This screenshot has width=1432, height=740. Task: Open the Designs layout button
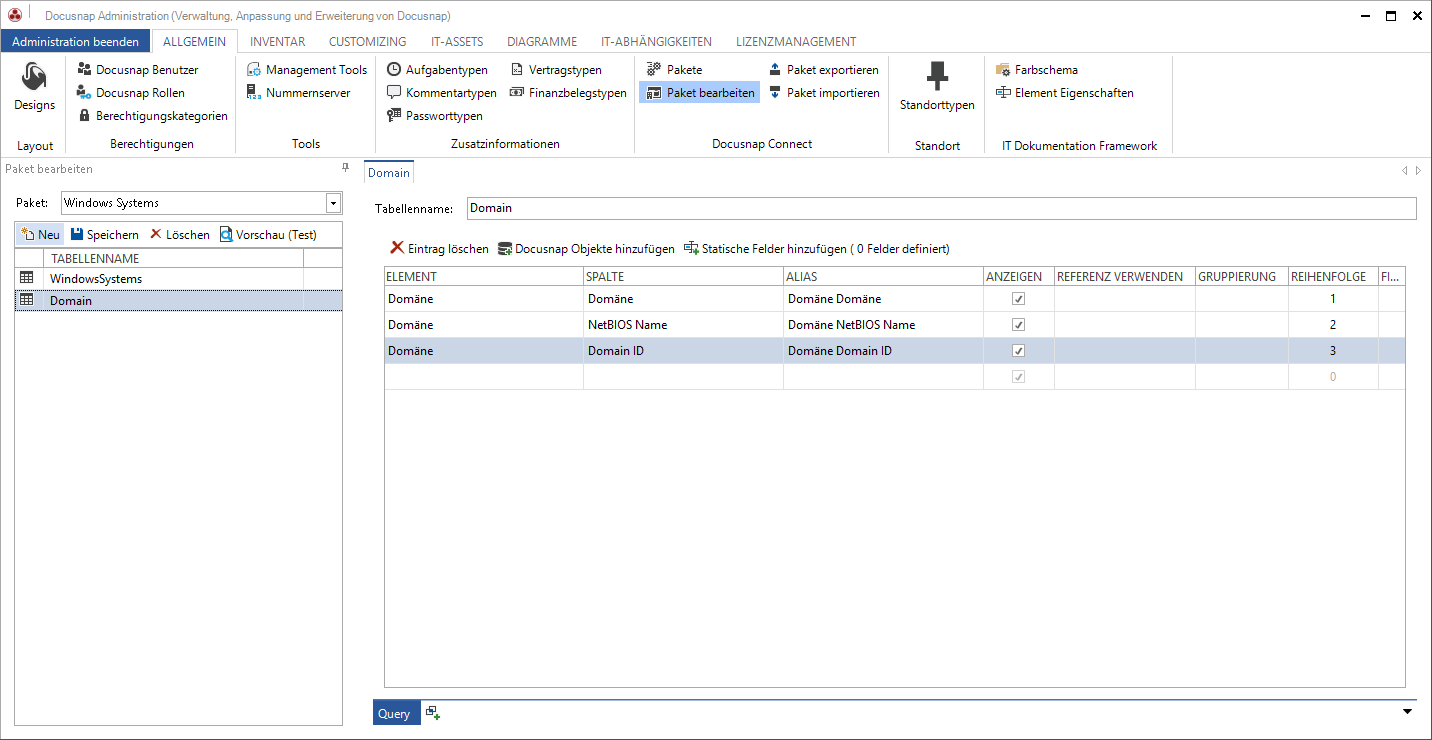point(34,87)
